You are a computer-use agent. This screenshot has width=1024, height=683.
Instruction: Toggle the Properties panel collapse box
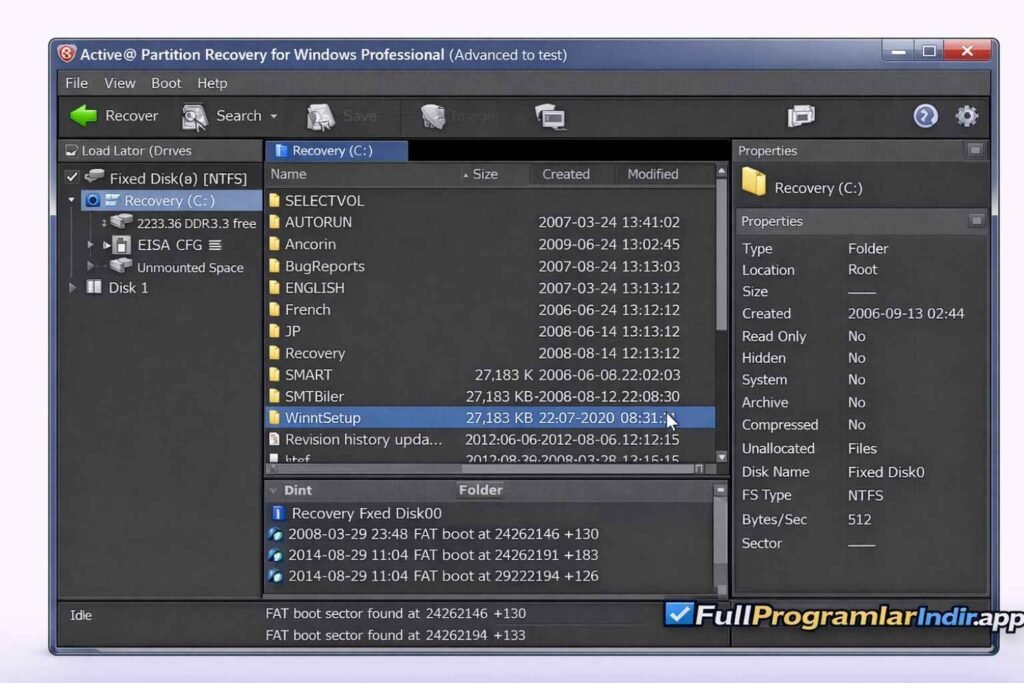[975, 150]
